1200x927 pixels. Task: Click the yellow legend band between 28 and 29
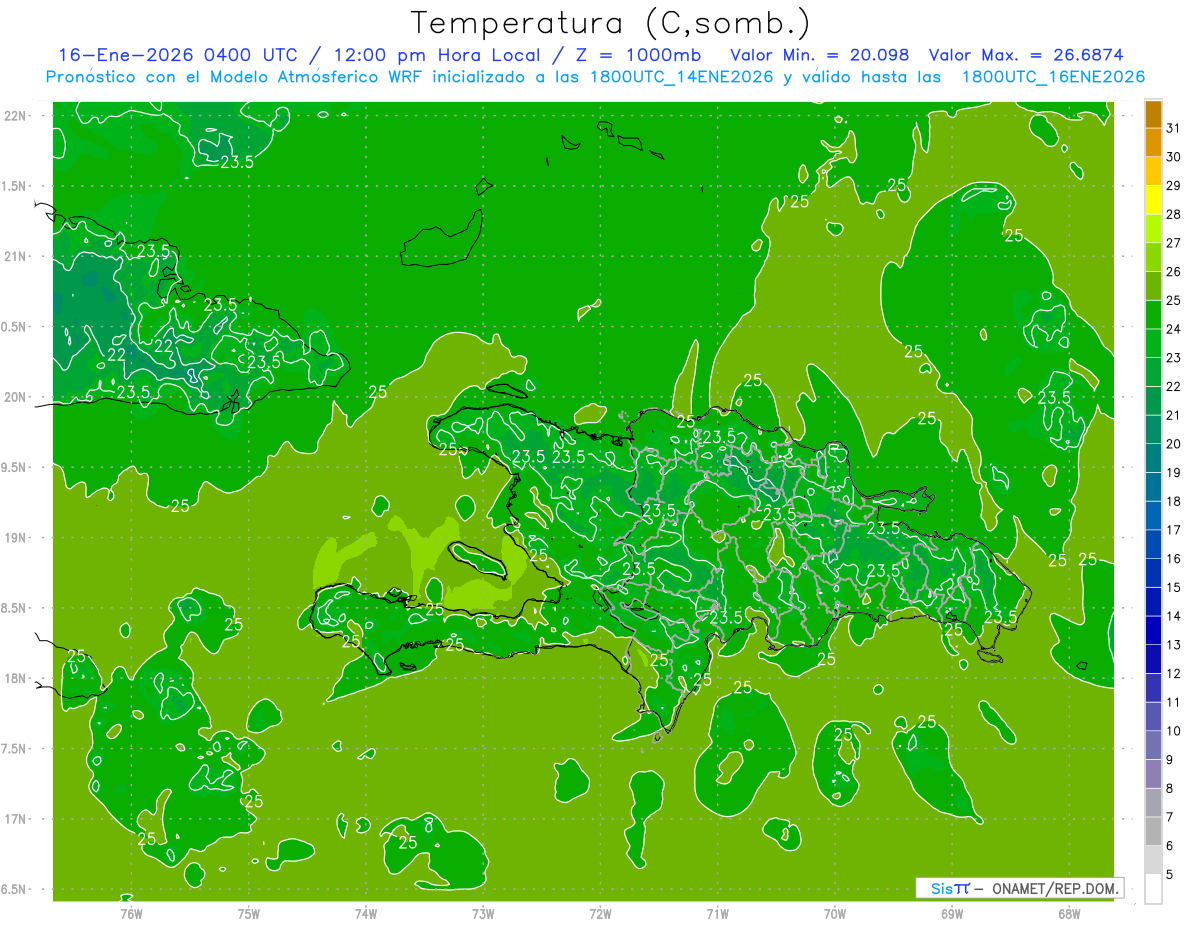click(1153, 200)
